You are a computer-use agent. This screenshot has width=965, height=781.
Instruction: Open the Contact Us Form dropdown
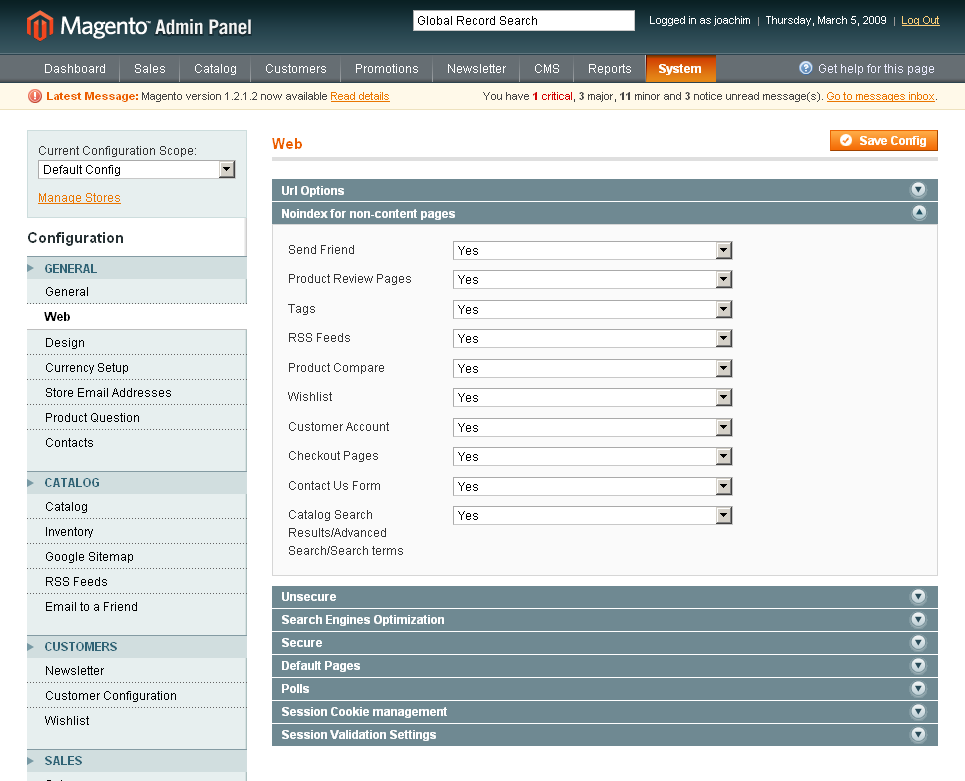tap(593, 487)
